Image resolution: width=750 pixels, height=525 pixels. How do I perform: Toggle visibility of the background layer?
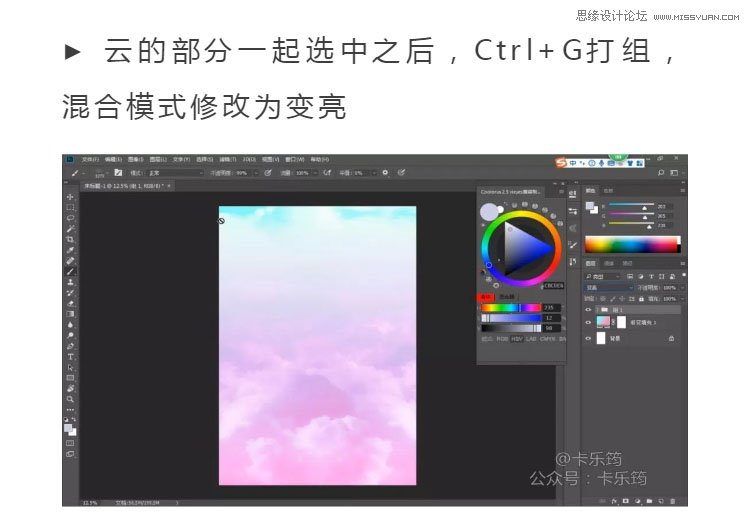588,339
